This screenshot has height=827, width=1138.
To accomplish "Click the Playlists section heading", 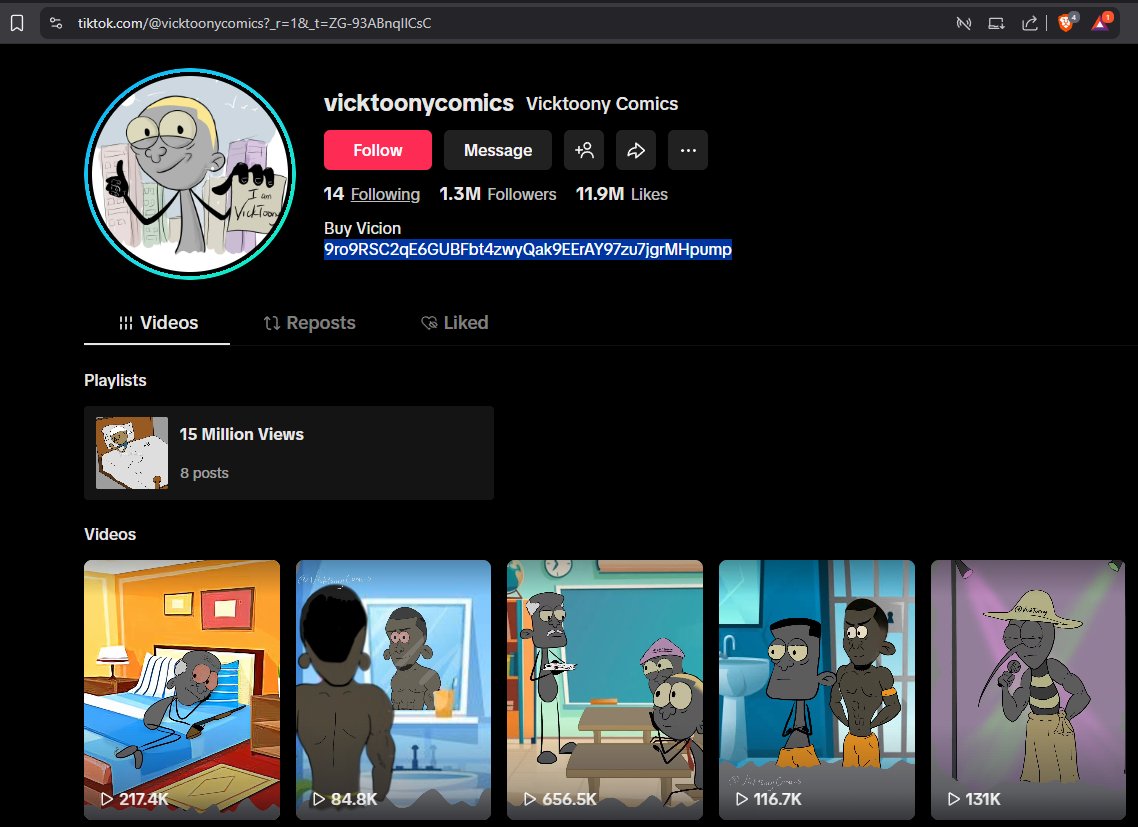I will click(115, 380).
